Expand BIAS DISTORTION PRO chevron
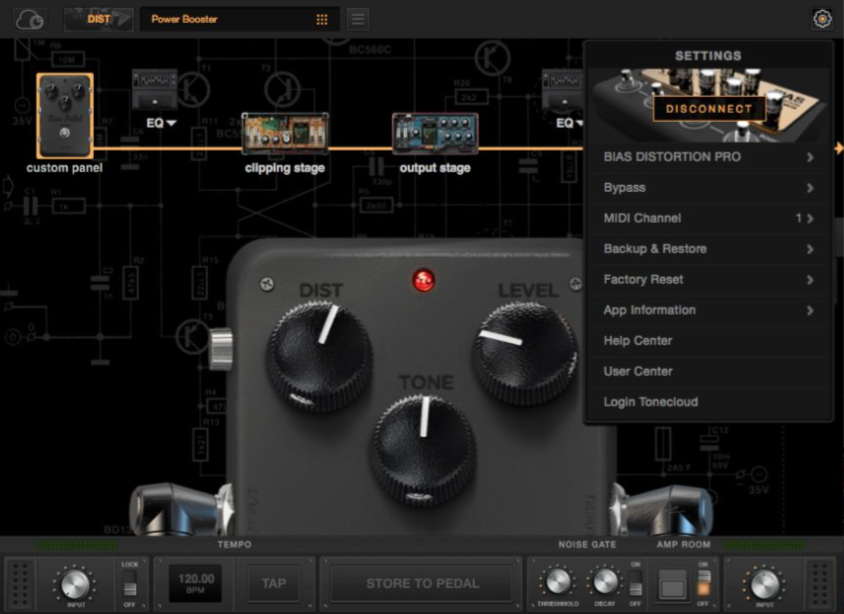The height and width of the screenshot is (614, 844). pyautogui.click(x=810, y=157)
